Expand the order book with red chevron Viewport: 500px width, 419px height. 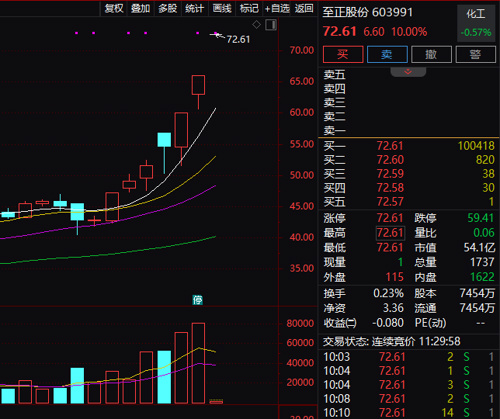(408, 72)
